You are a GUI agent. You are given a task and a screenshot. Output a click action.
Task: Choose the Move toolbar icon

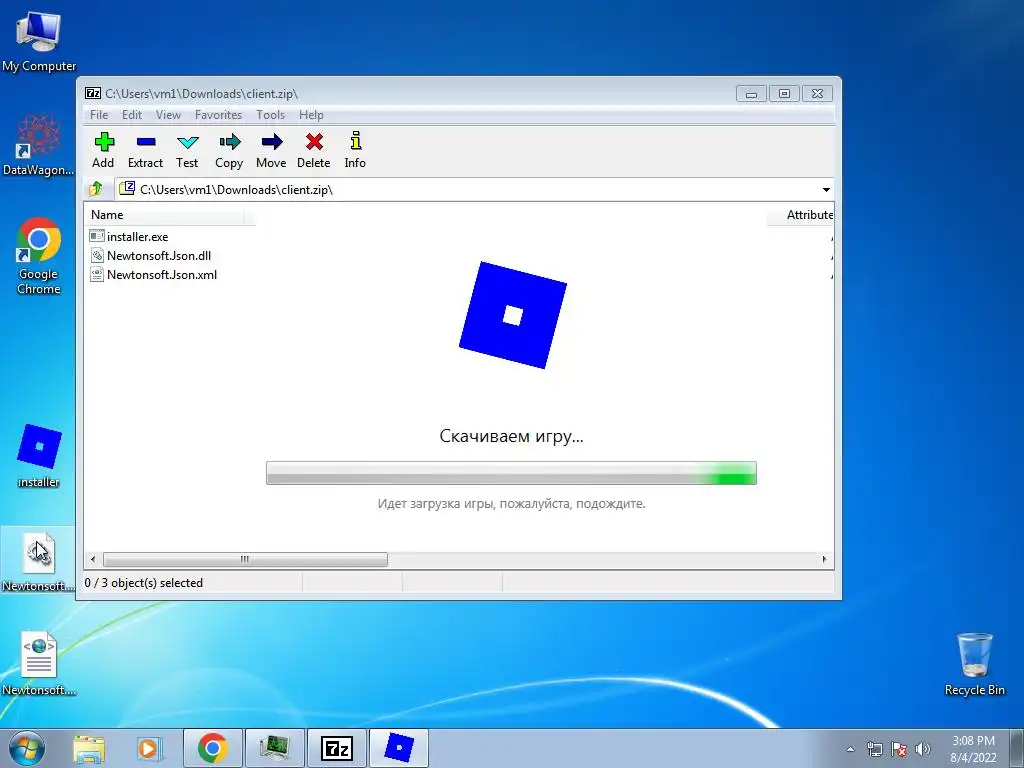(x=272, y=142)
